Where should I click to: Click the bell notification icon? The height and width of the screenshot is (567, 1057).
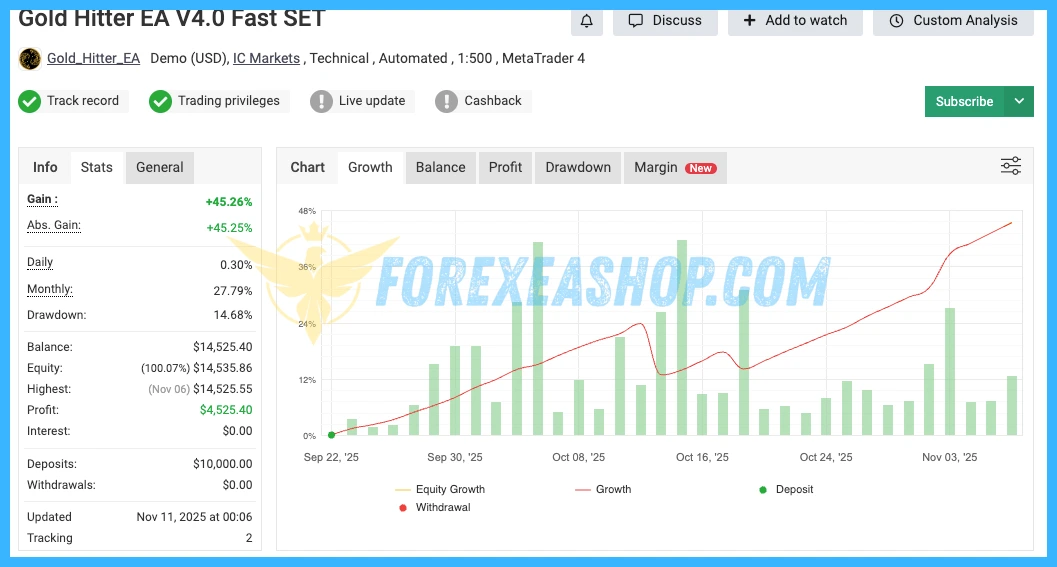[x=587, y=21]
